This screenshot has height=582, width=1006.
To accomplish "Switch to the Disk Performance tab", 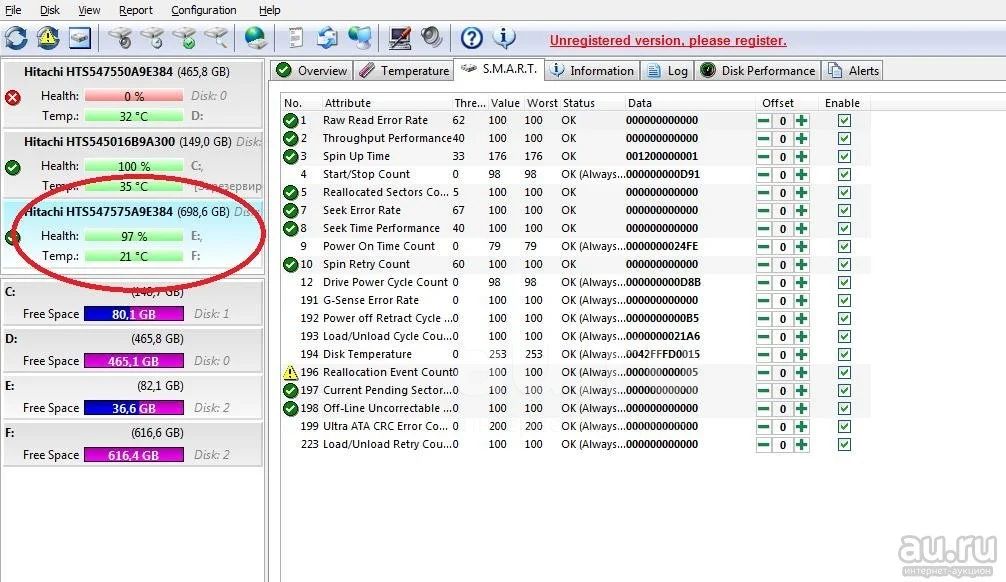I will pyautogui.click(x=758, y=71).
